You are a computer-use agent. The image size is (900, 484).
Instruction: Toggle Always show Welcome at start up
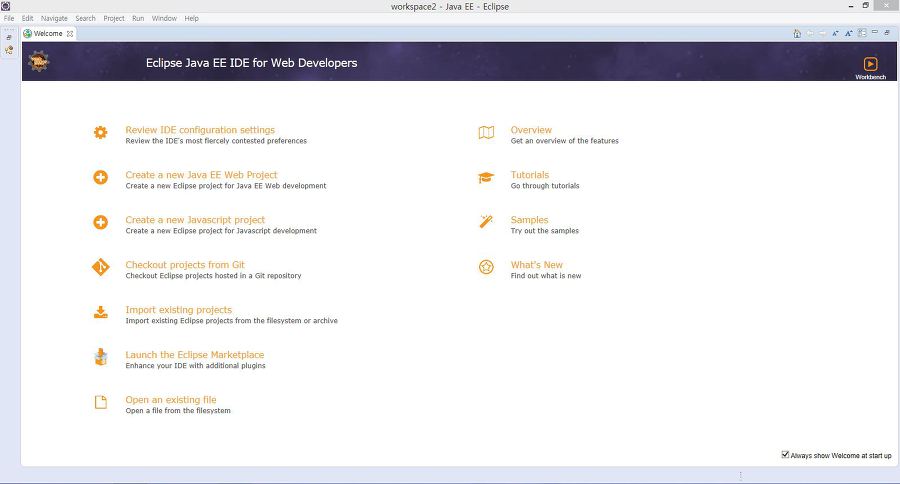tap(785, 455)
